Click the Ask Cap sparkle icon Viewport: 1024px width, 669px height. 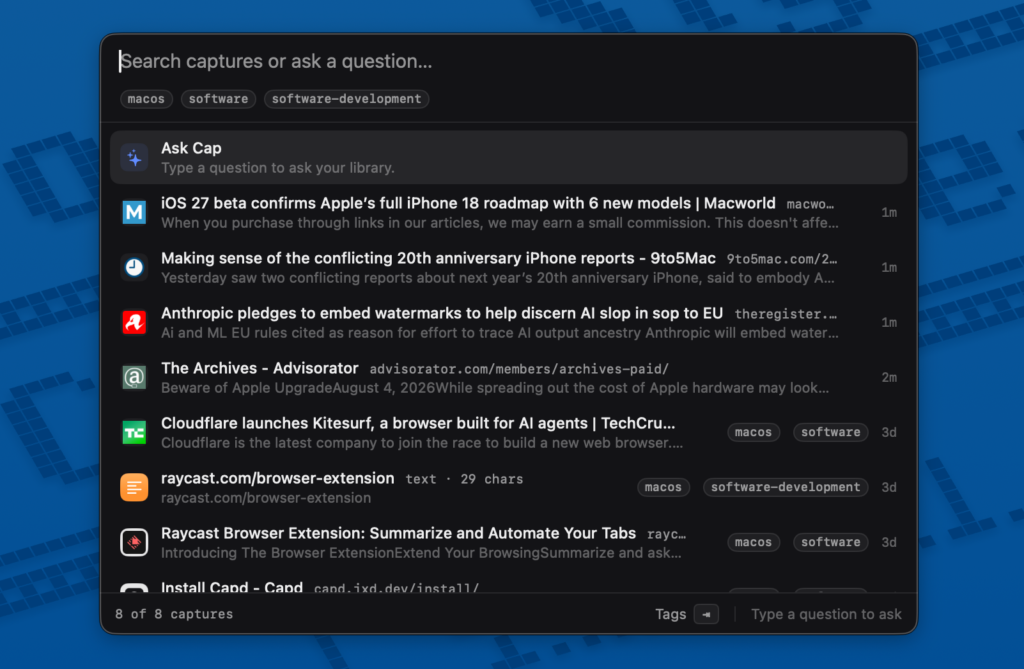[x=135, y=157]
